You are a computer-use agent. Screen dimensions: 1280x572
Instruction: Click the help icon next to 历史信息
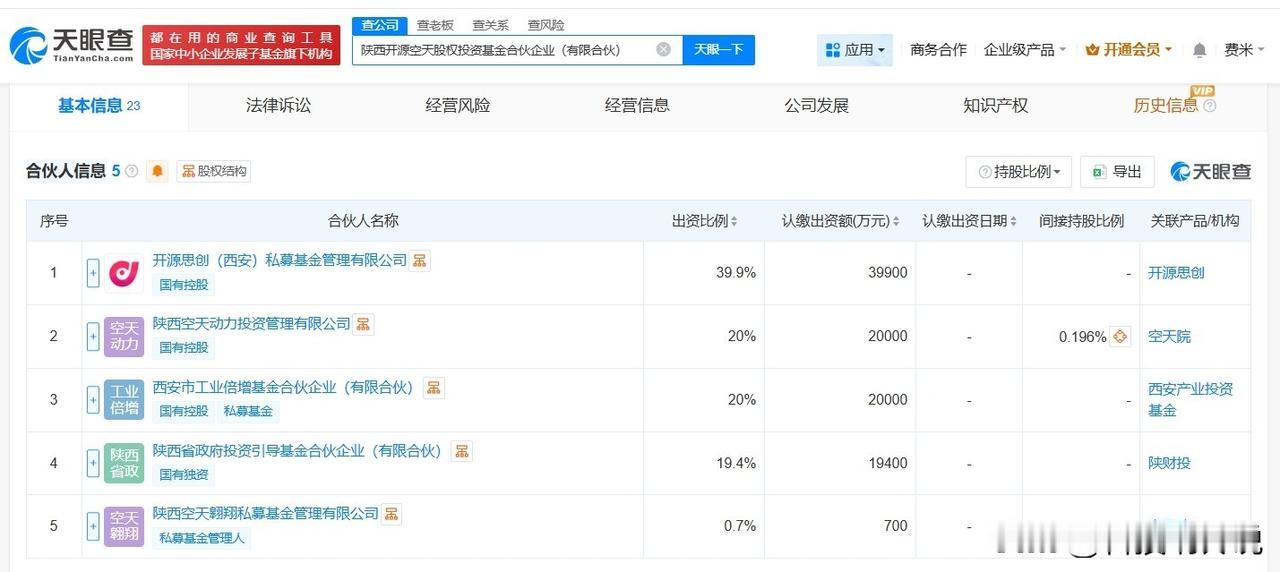click(1209, 106)
